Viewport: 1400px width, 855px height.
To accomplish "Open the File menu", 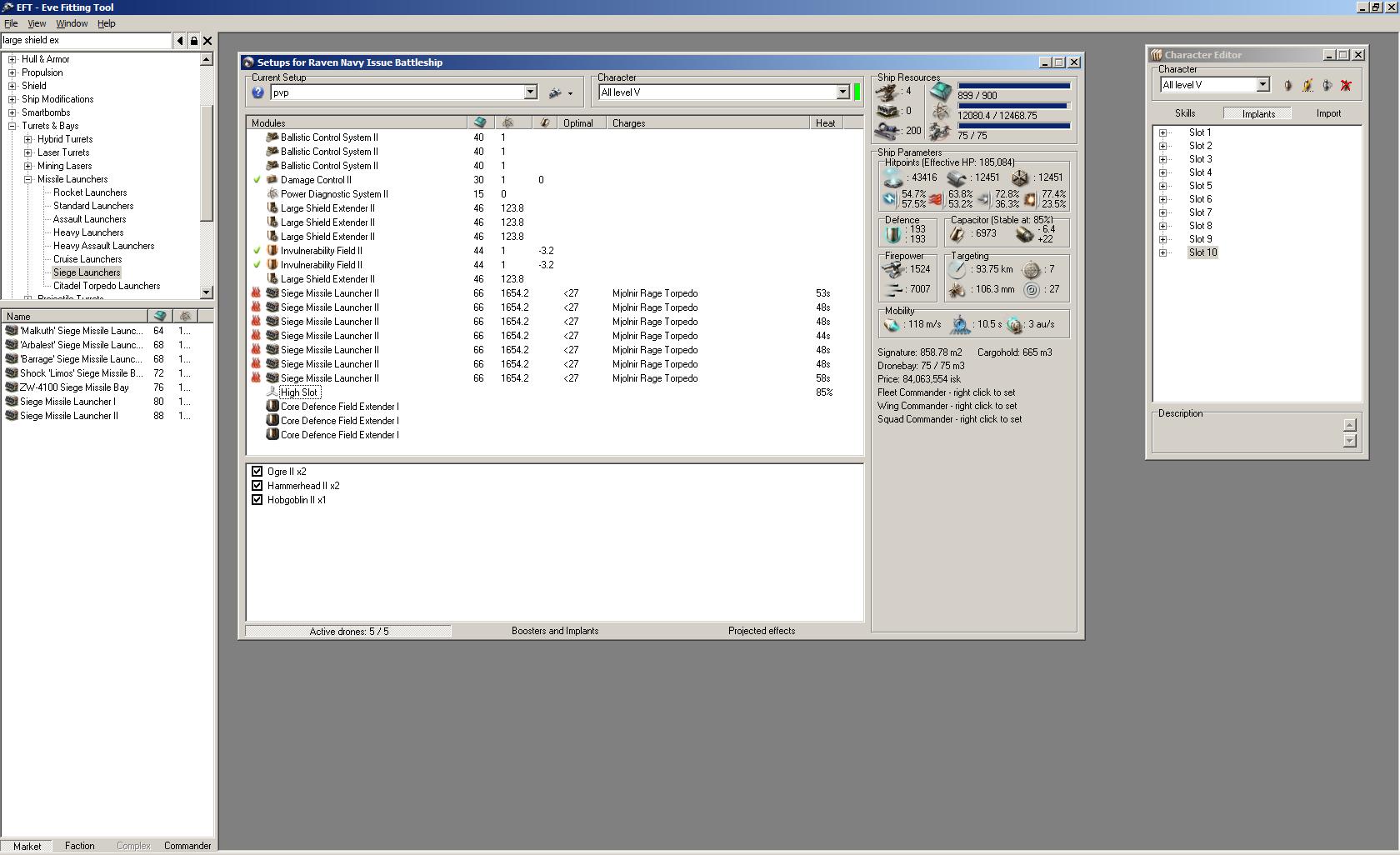I will click(11, 23).
